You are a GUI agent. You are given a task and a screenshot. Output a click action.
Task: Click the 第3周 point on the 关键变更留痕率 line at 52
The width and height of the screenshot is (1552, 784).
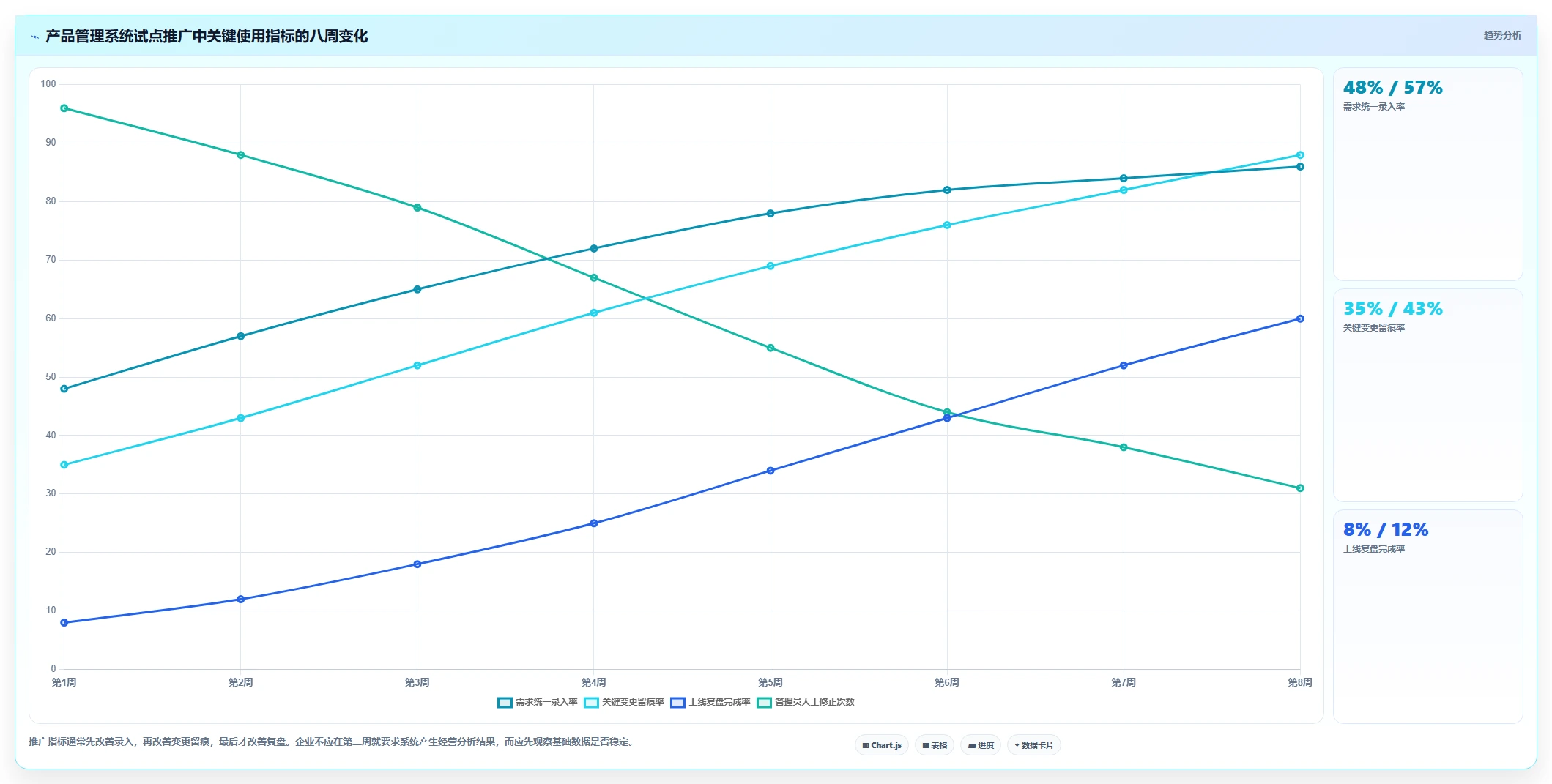(417, 365)
